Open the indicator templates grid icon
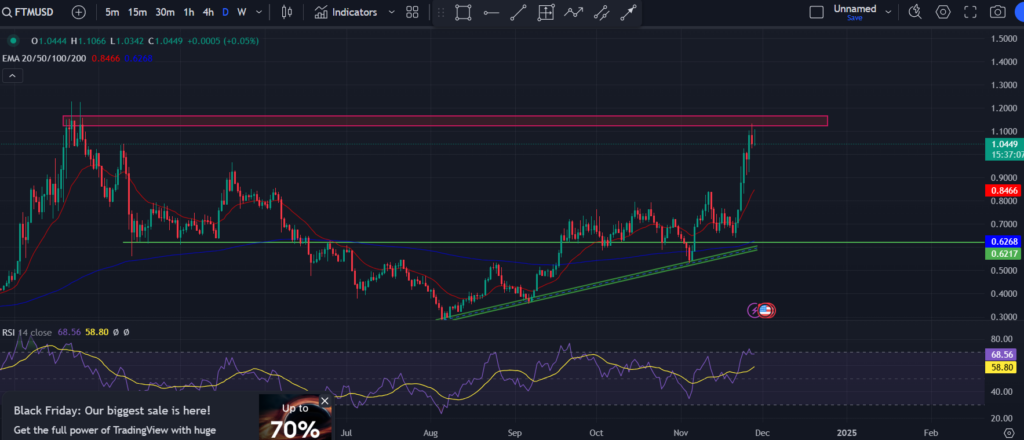 (412, 12)
